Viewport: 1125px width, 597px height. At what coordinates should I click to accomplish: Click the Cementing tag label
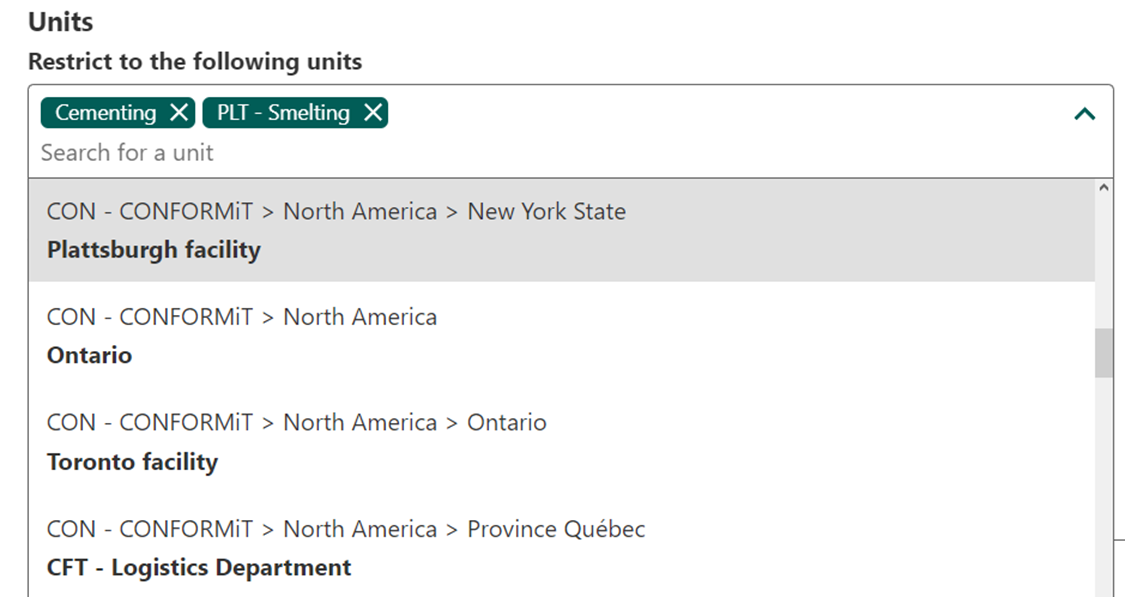click(105, 113)
